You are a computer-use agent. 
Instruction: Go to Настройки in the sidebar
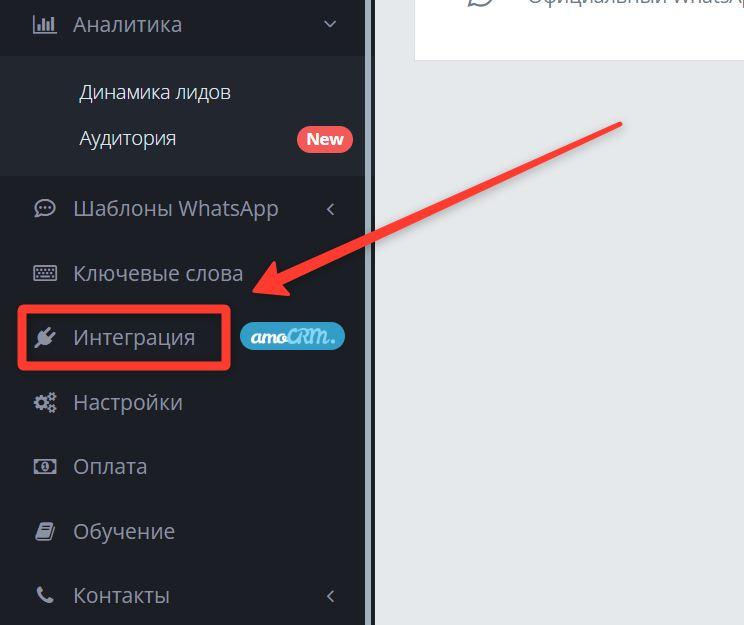(x=128, y=402)
